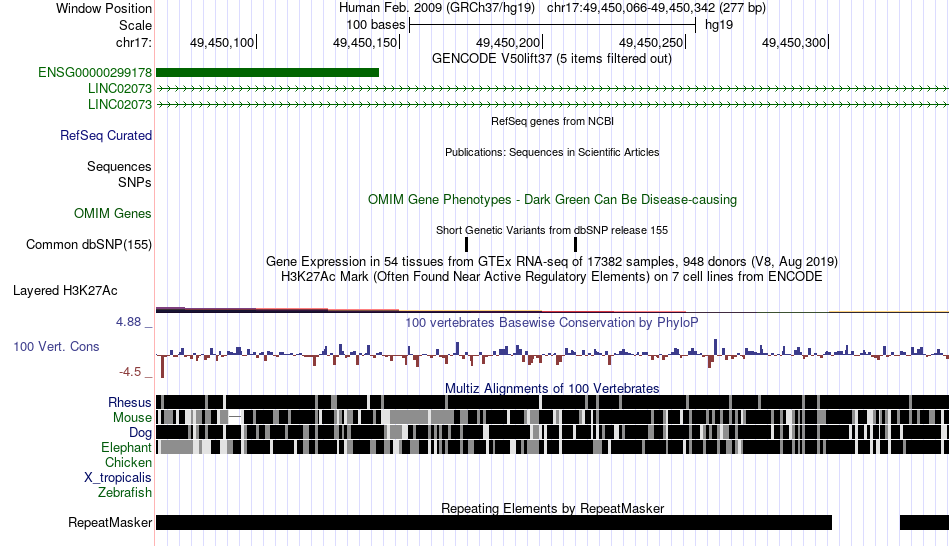Click the chr17:49,450,066-49,450,342 position text
Viewport: 950px width, 546px height.
pyautogui.click(x=656, y=8)
